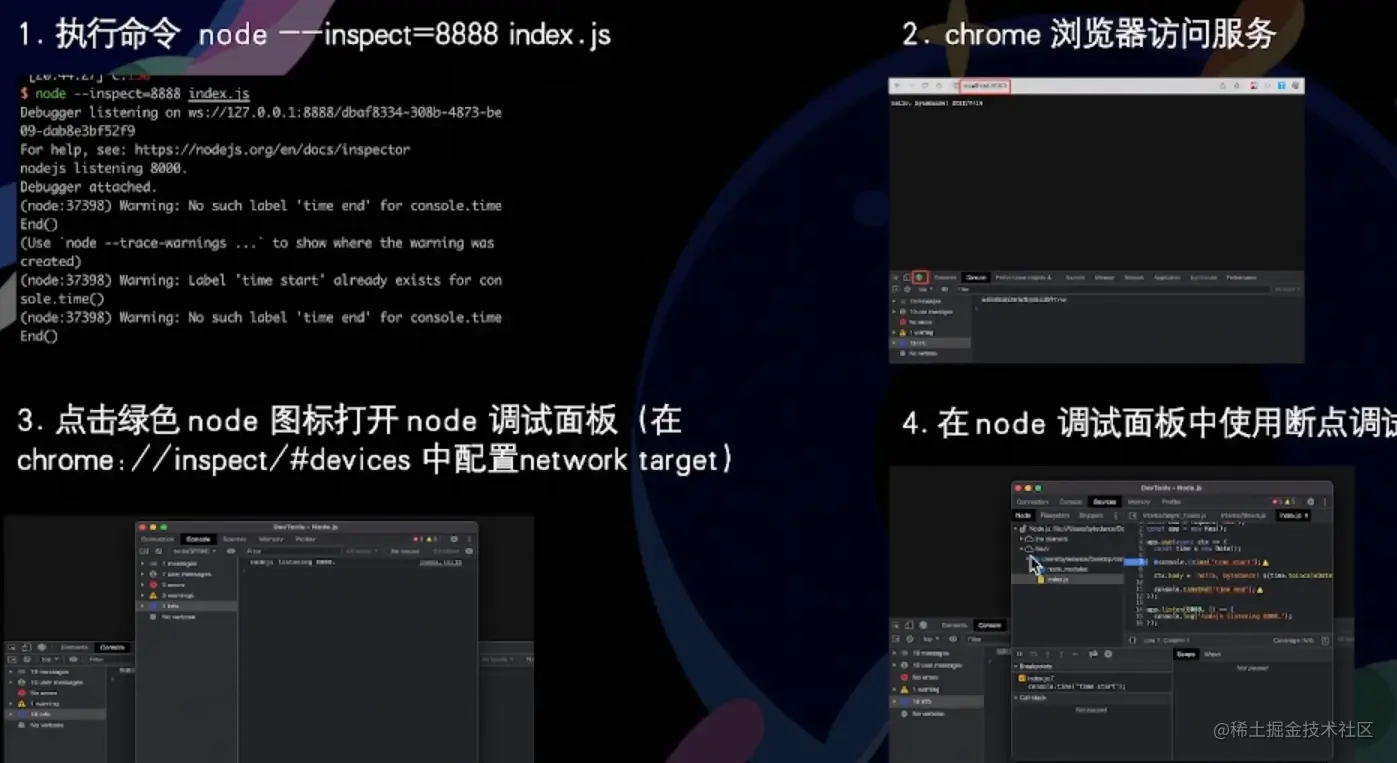Click the bookmark star in step 2 browser

1237,86
